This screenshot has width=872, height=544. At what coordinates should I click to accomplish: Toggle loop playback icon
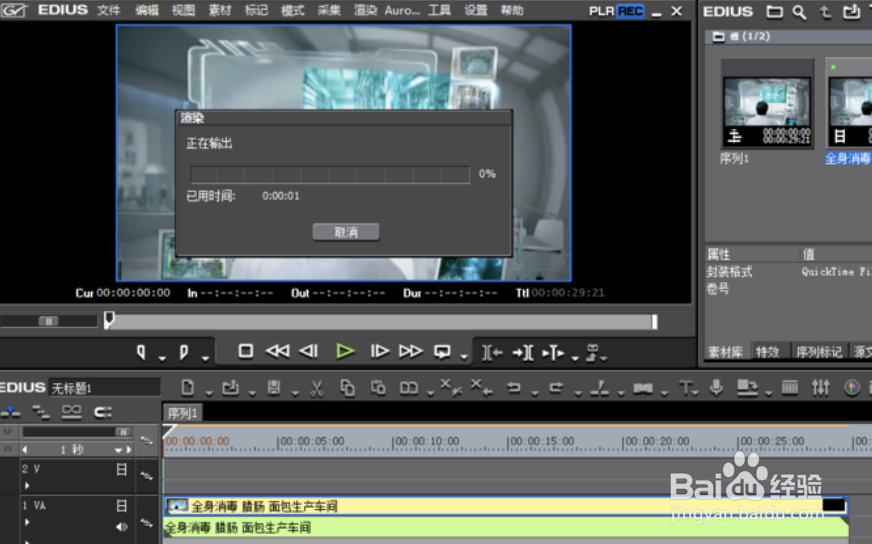tap(443, 351)
